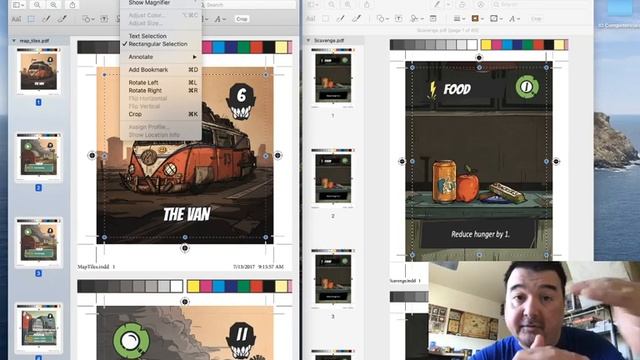This screenshot has width=640, height=360.
Task: Open Shapes menu in Scavenge markup bar
Action: tap(382, 19)
